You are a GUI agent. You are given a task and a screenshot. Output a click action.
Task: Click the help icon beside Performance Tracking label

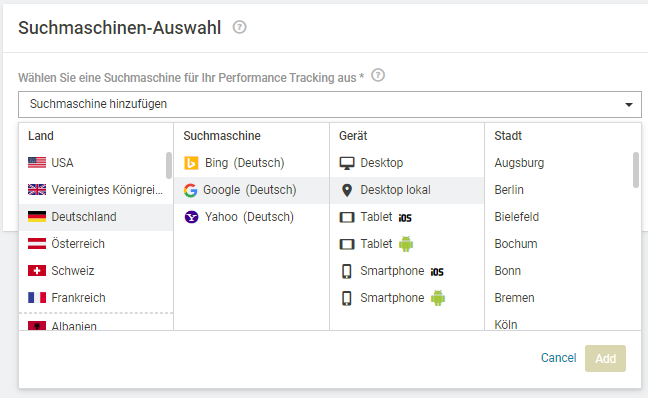378,75
